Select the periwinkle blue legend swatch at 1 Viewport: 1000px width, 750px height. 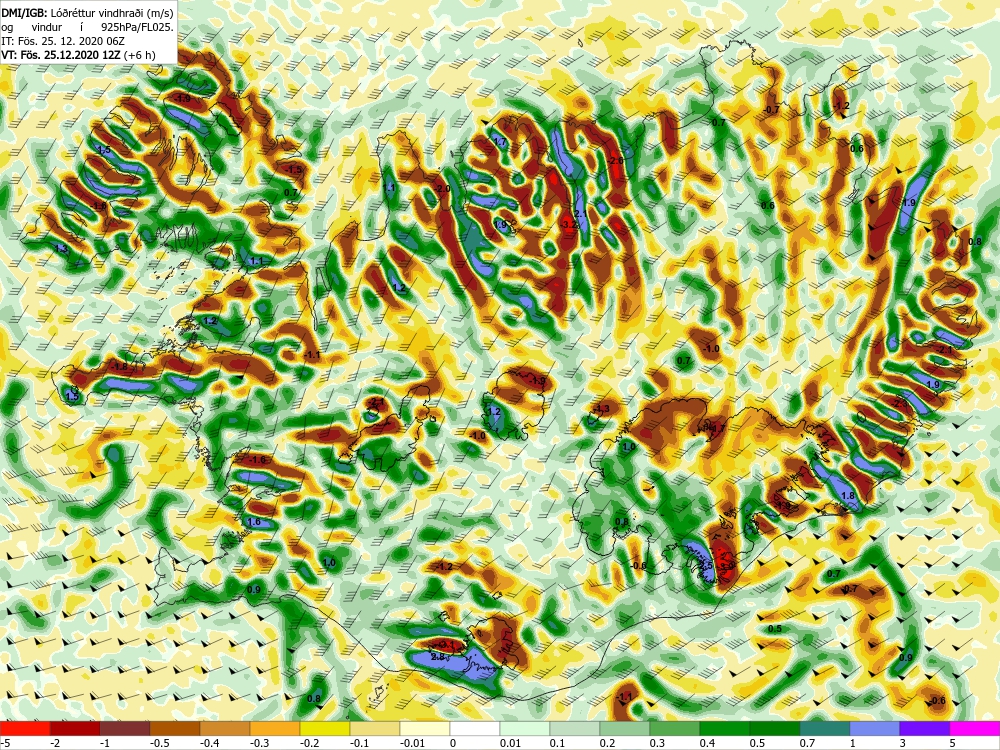(875, 728)
